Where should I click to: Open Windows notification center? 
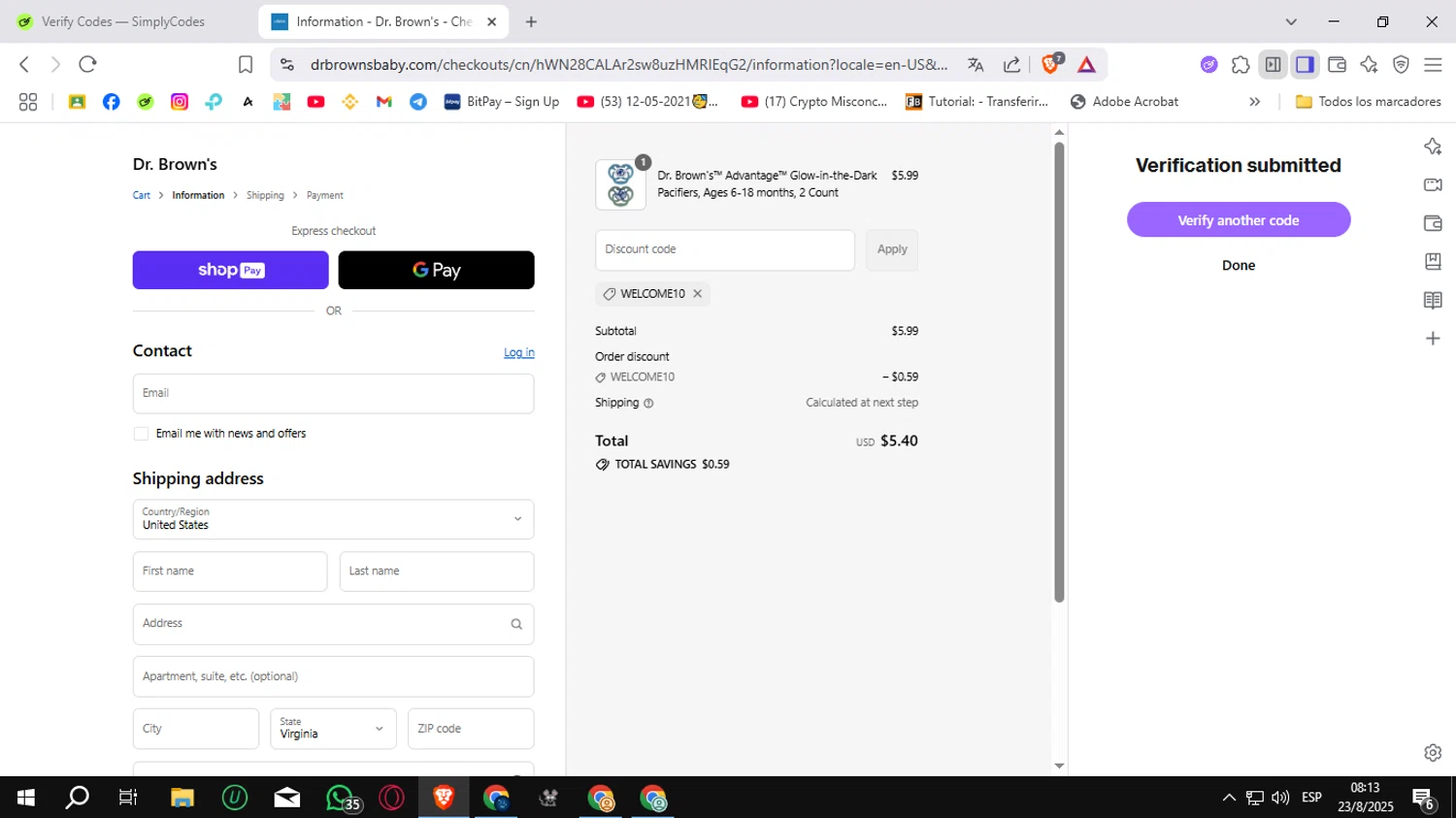(1424, 799)
